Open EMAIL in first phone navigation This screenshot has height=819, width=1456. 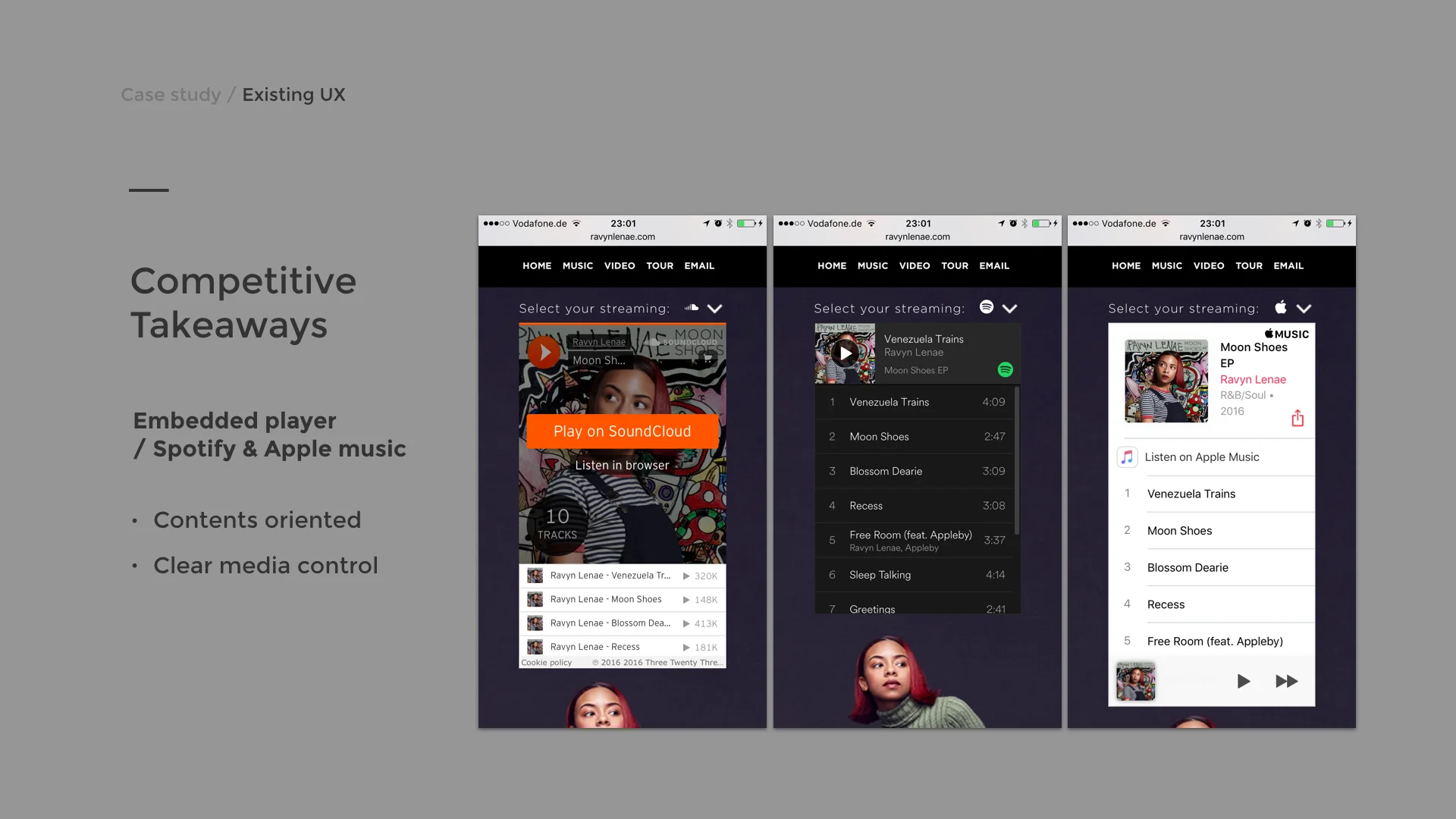click(699, 266)
